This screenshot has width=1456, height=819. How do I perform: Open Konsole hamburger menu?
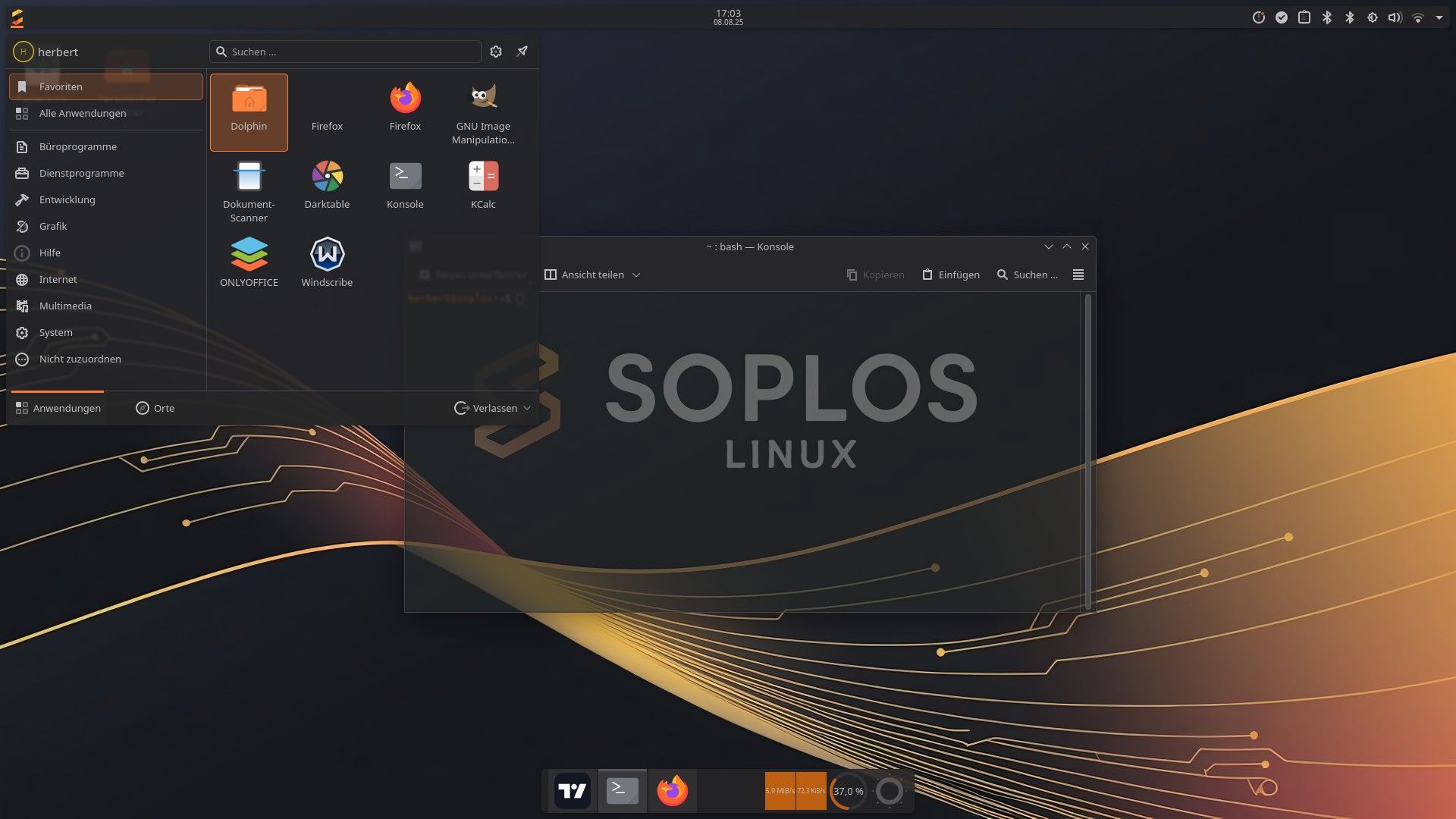pos(1078,275)
